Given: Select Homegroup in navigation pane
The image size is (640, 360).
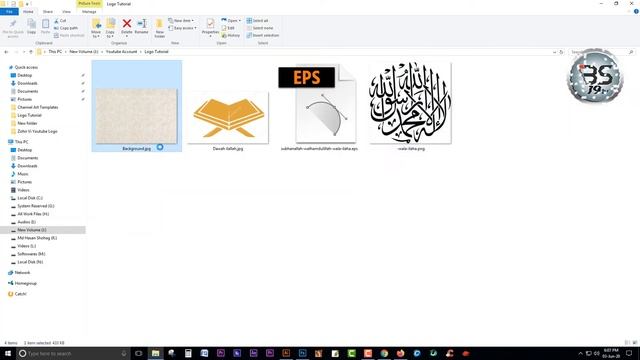Looking at the screenshot, I should click(25, 283).
